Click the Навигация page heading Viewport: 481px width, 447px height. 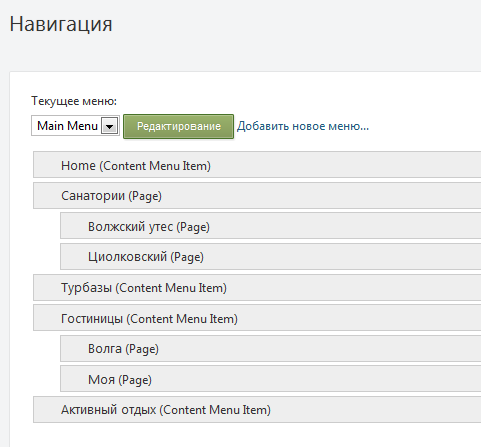coord(61,25)
